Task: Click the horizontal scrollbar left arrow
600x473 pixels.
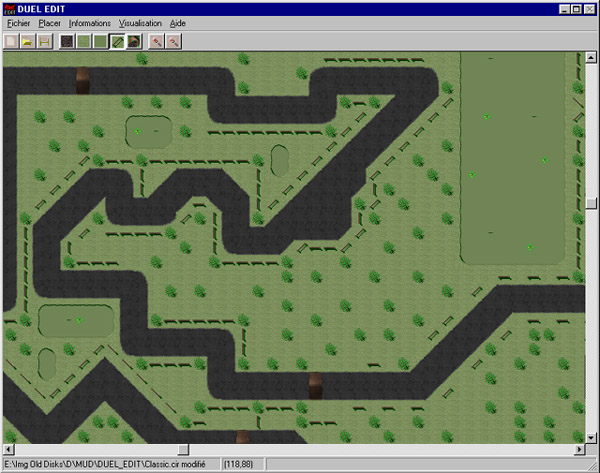Action: (x=9, y=449)
